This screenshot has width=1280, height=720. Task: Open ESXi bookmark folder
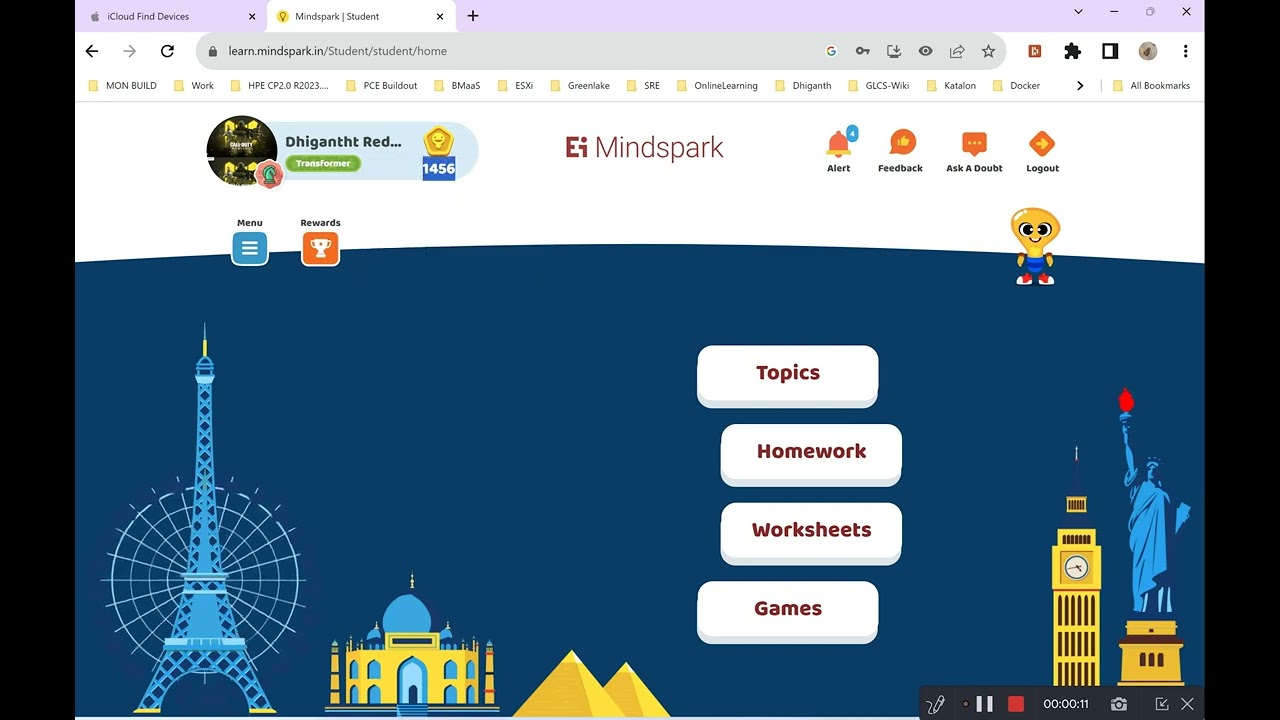click(x=515, y=86)
